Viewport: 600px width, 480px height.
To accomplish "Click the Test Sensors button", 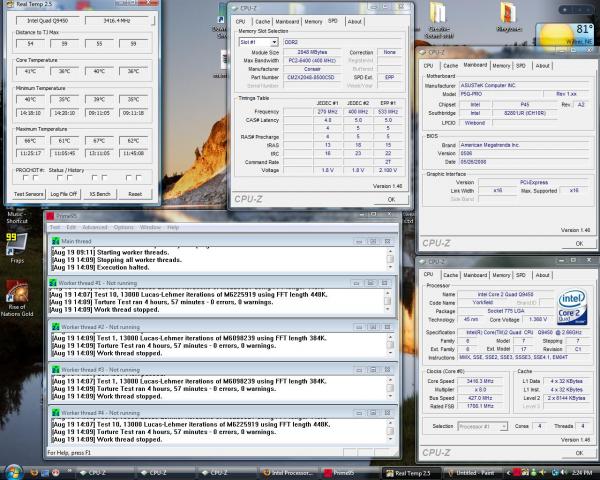I will coord(29,194).
